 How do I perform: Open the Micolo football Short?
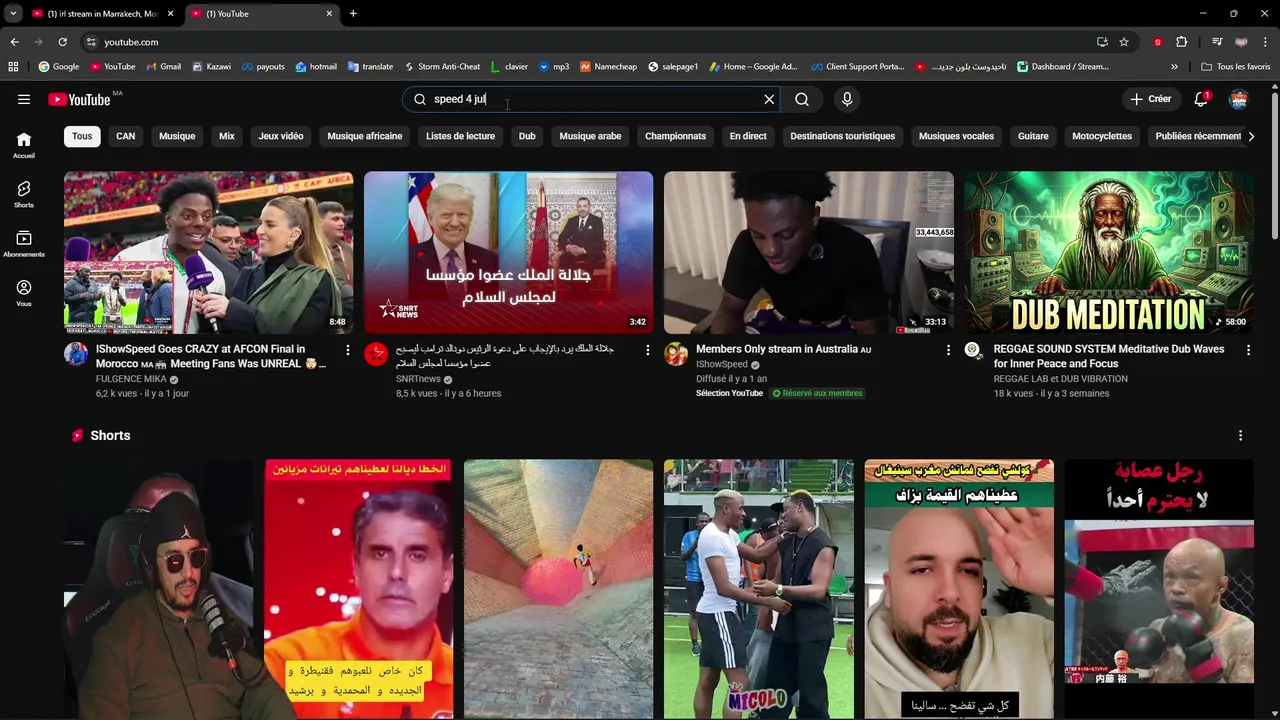pos(758,589)
